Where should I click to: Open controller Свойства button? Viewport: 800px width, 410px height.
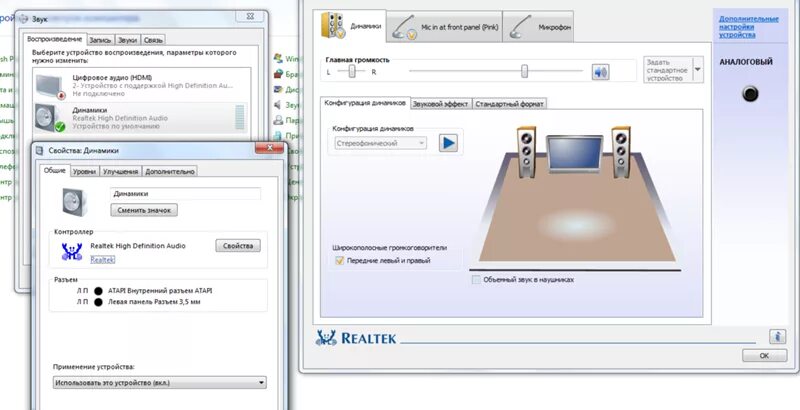pyautogui.click(x=238, y=246)
